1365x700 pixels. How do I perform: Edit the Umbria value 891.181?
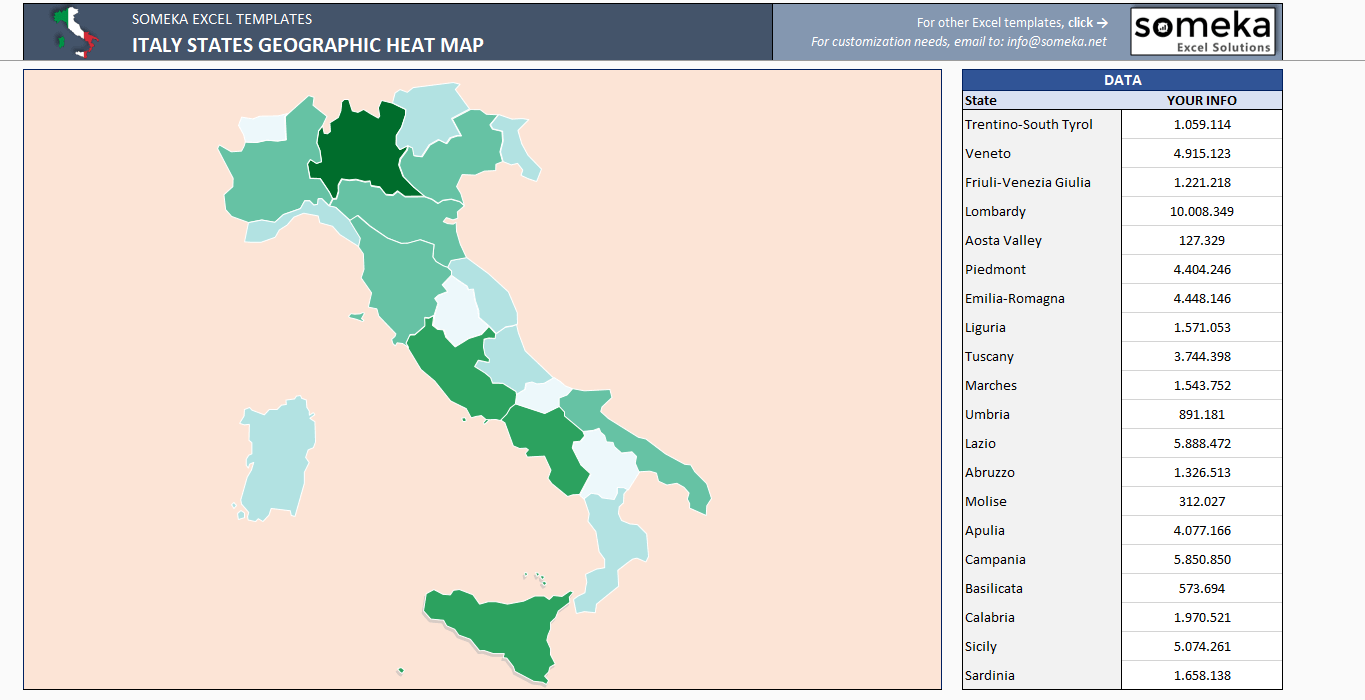(x=1202, y=414)
